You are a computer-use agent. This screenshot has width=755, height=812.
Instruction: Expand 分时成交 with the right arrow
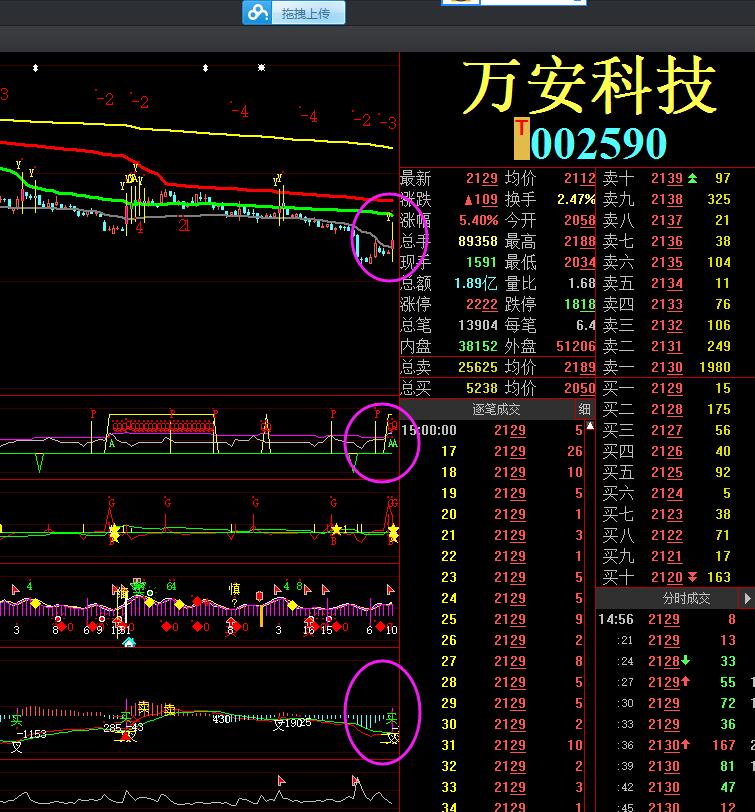747,599
